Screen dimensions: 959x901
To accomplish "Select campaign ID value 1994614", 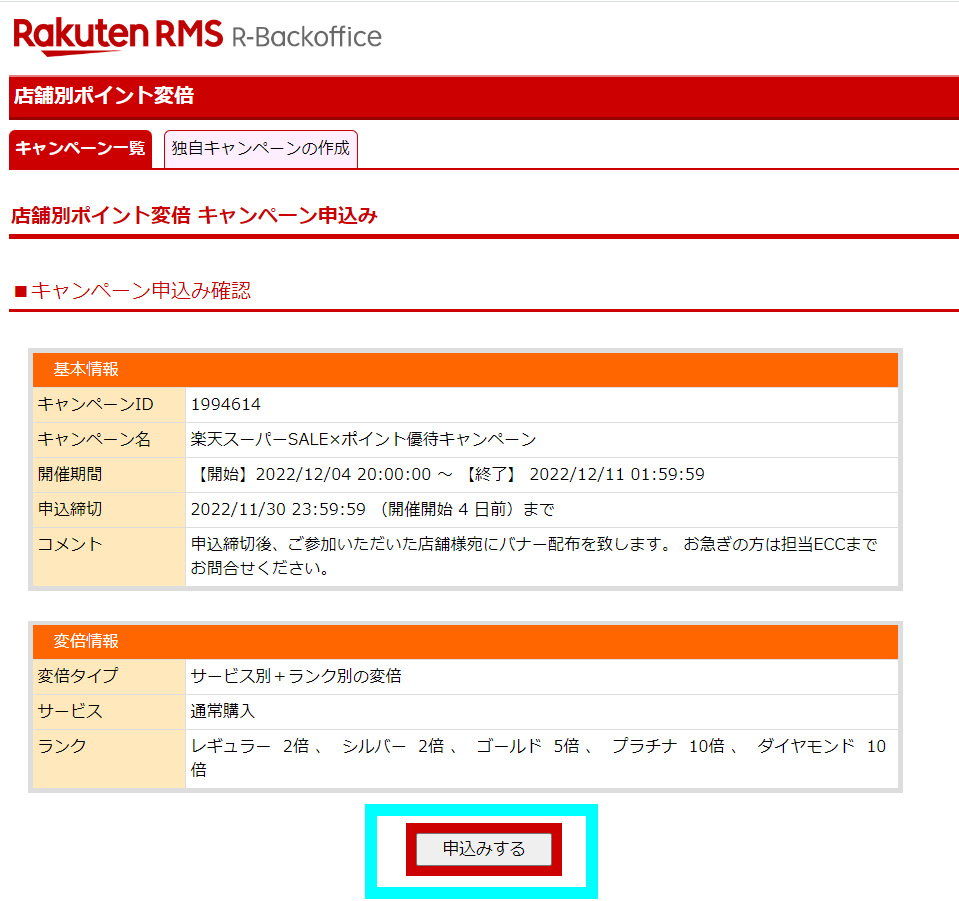I will click(x=226, y=404).
